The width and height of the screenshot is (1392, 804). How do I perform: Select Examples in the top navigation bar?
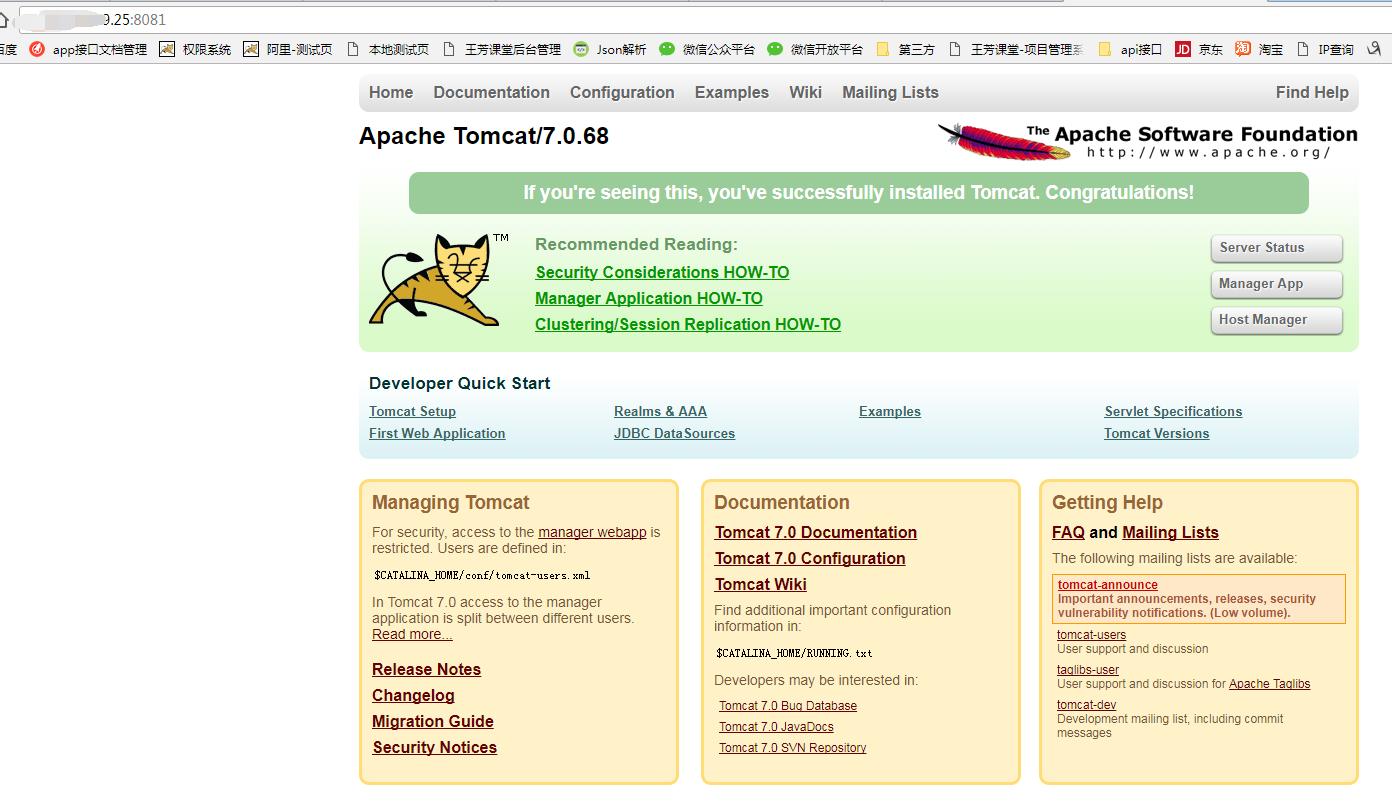click(x=732, y=92)
